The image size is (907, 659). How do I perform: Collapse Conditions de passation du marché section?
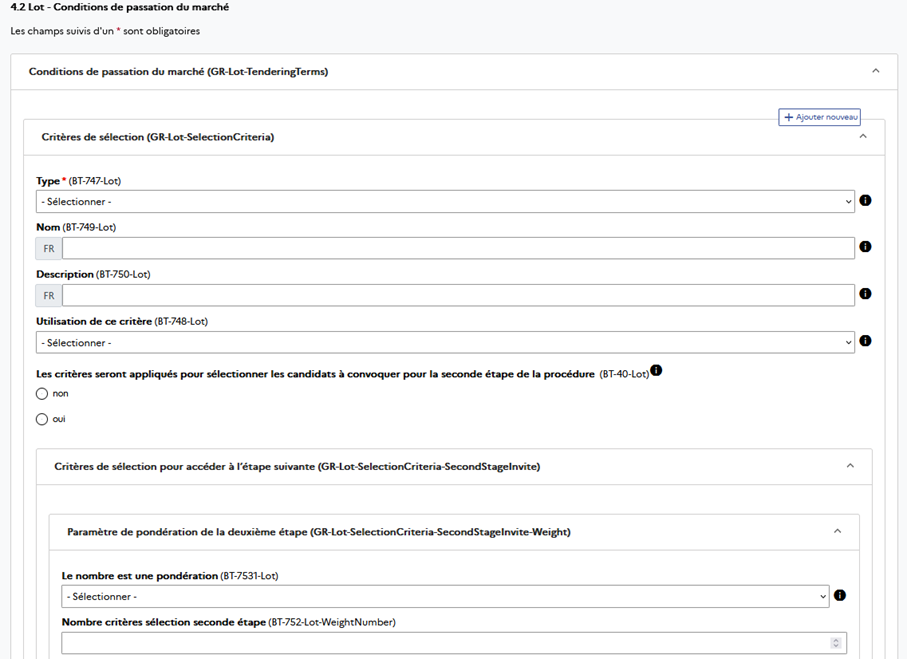click(x=875, y=71)
